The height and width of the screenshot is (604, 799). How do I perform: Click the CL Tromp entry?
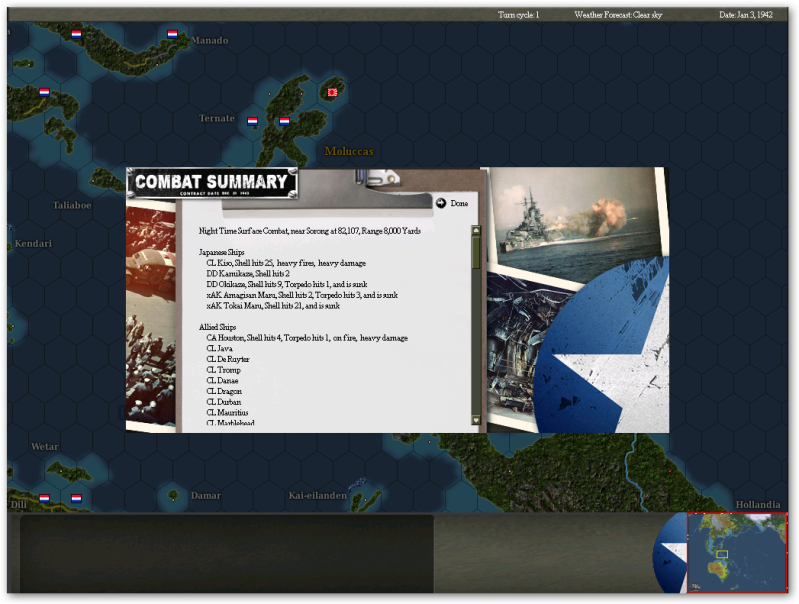click(x=223, y=370)
